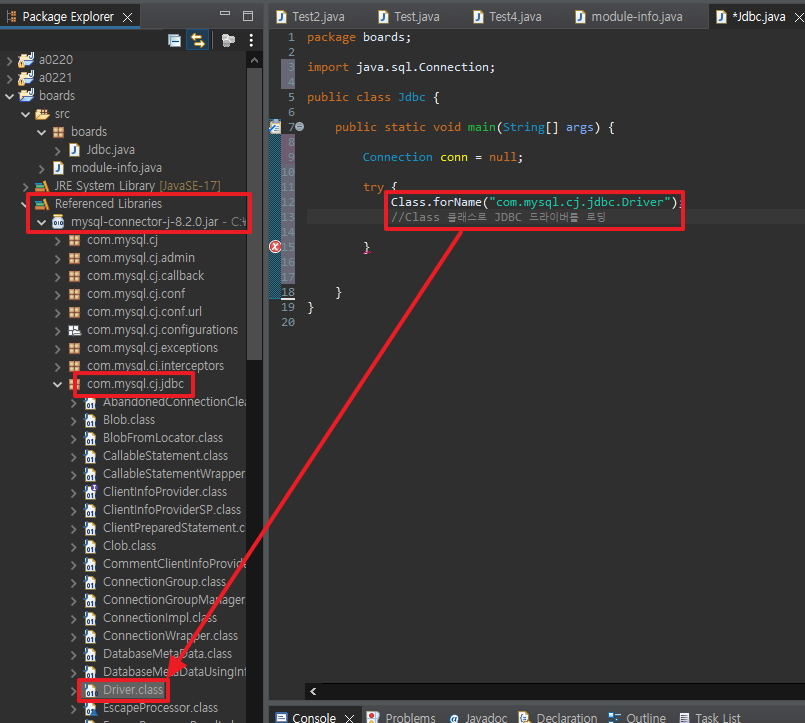Viewport: 805px width, 723px height.
Task: Expand the a0221 project
Action: tap(9, 79)
